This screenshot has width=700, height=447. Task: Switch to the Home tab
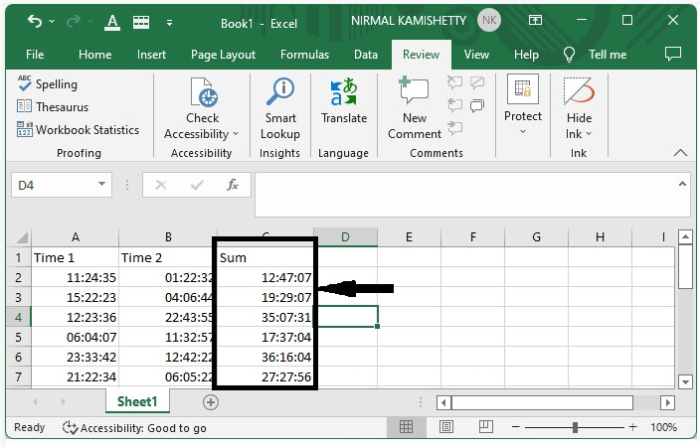click(x=95, y=54)
